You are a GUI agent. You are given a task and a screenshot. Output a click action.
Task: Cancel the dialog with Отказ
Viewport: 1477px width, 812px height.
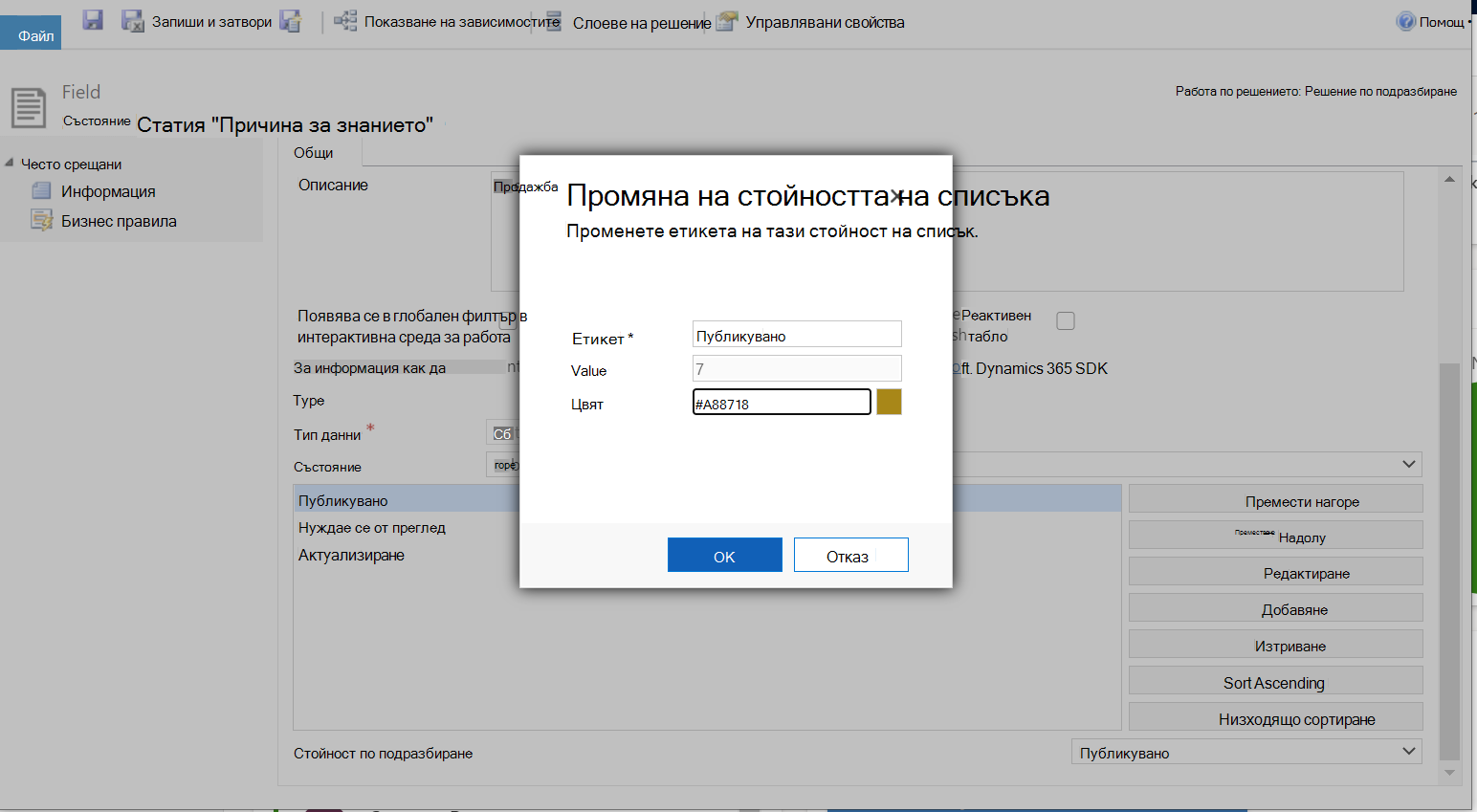tap(850, 555)
